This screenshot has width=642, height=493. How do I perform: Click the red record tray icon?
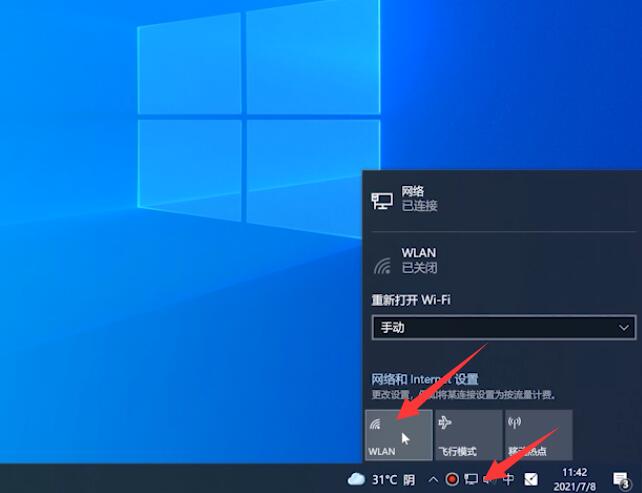[452, 479]
